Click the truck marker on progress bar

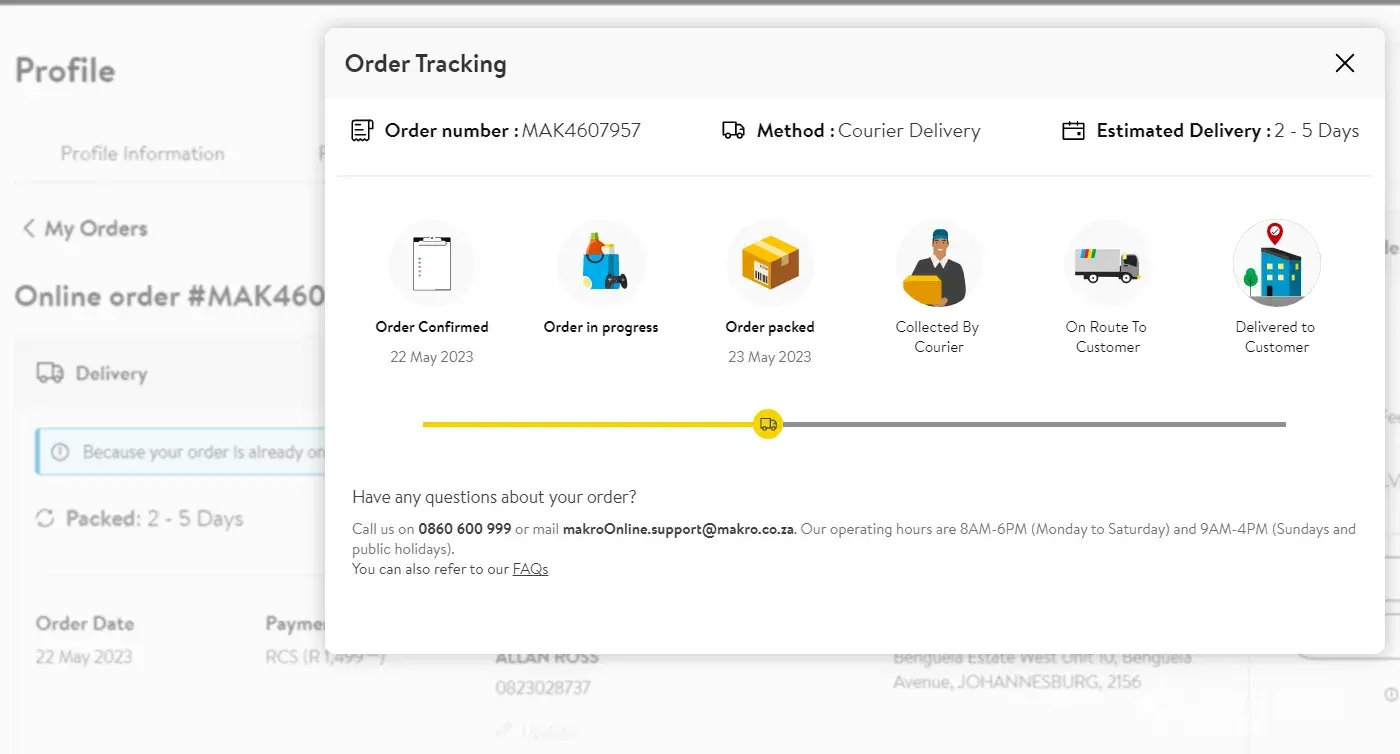(768, 424)
